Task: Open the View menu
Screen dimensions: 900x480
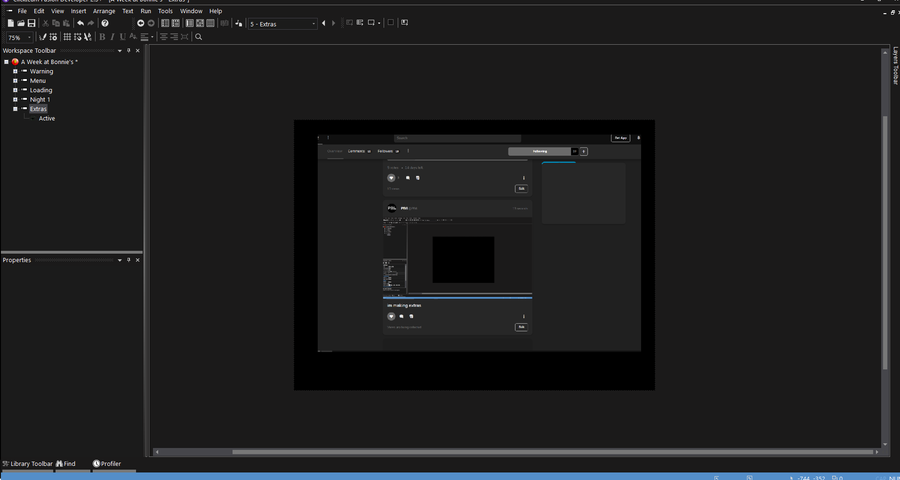Action: [x=57, y=11]
